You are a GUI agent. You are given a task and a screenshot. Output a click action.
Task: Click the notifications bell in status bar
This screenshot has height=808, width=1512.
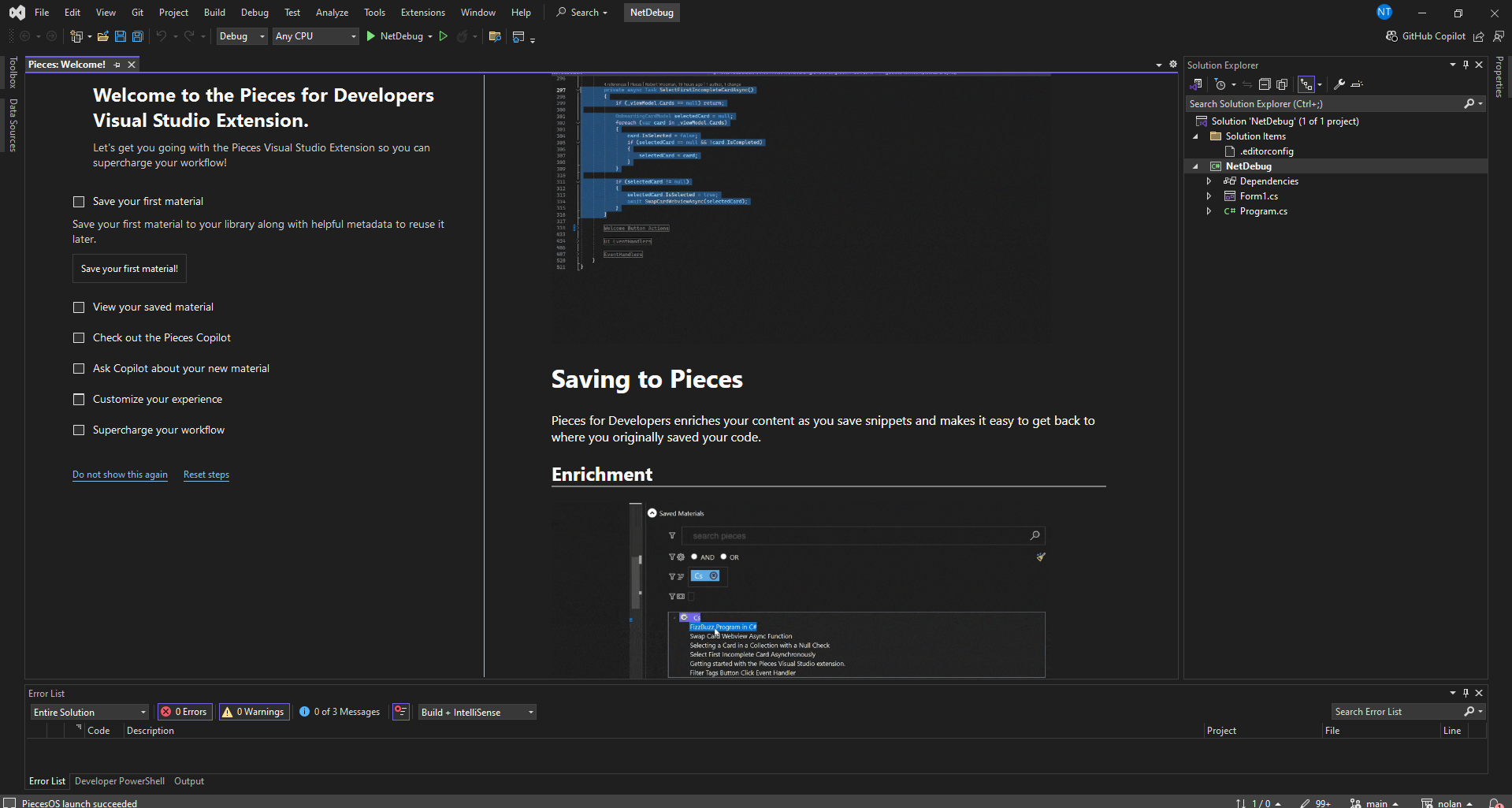(1495, 803)
